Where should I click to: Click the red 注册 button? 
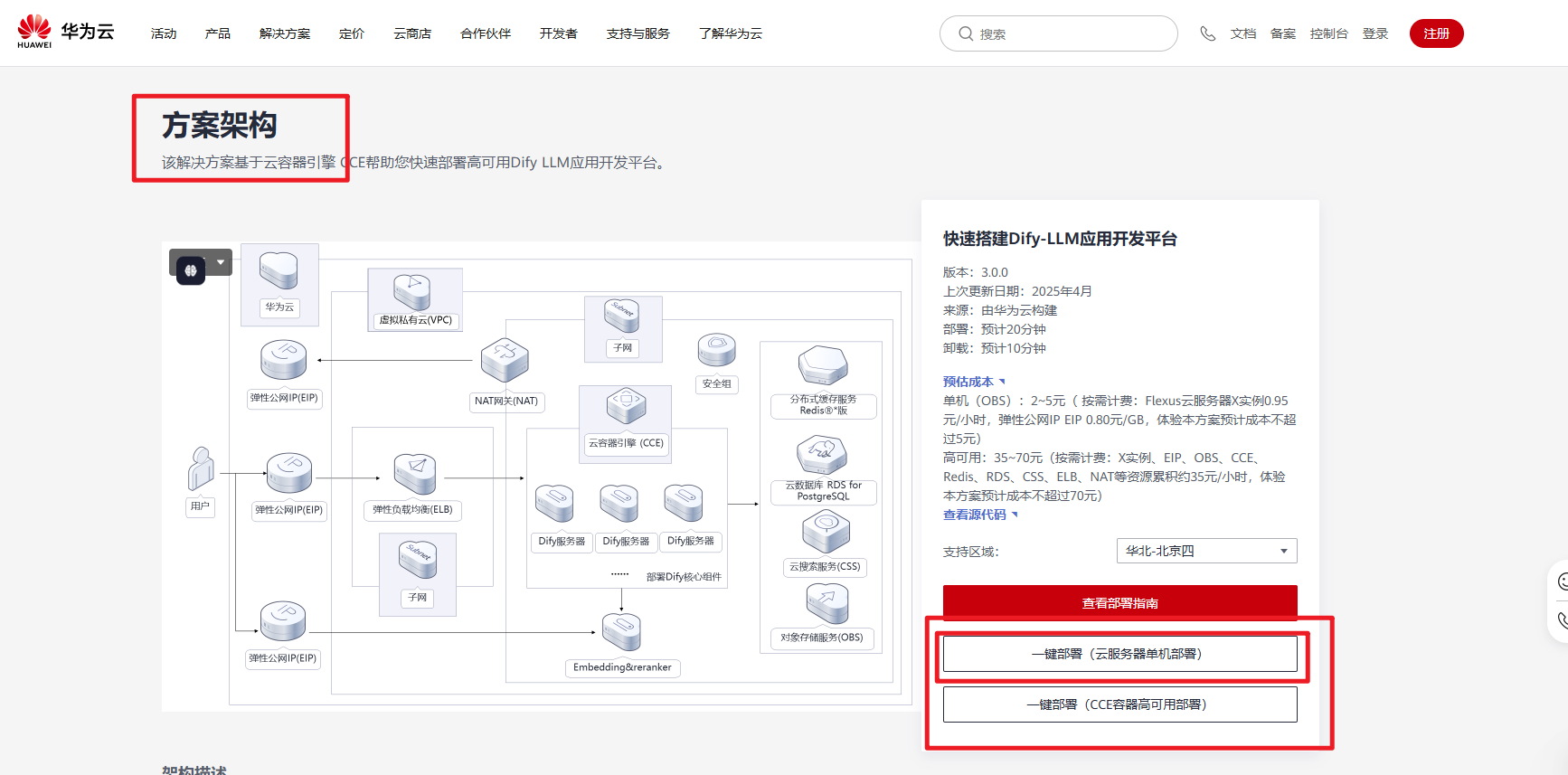1437,33
